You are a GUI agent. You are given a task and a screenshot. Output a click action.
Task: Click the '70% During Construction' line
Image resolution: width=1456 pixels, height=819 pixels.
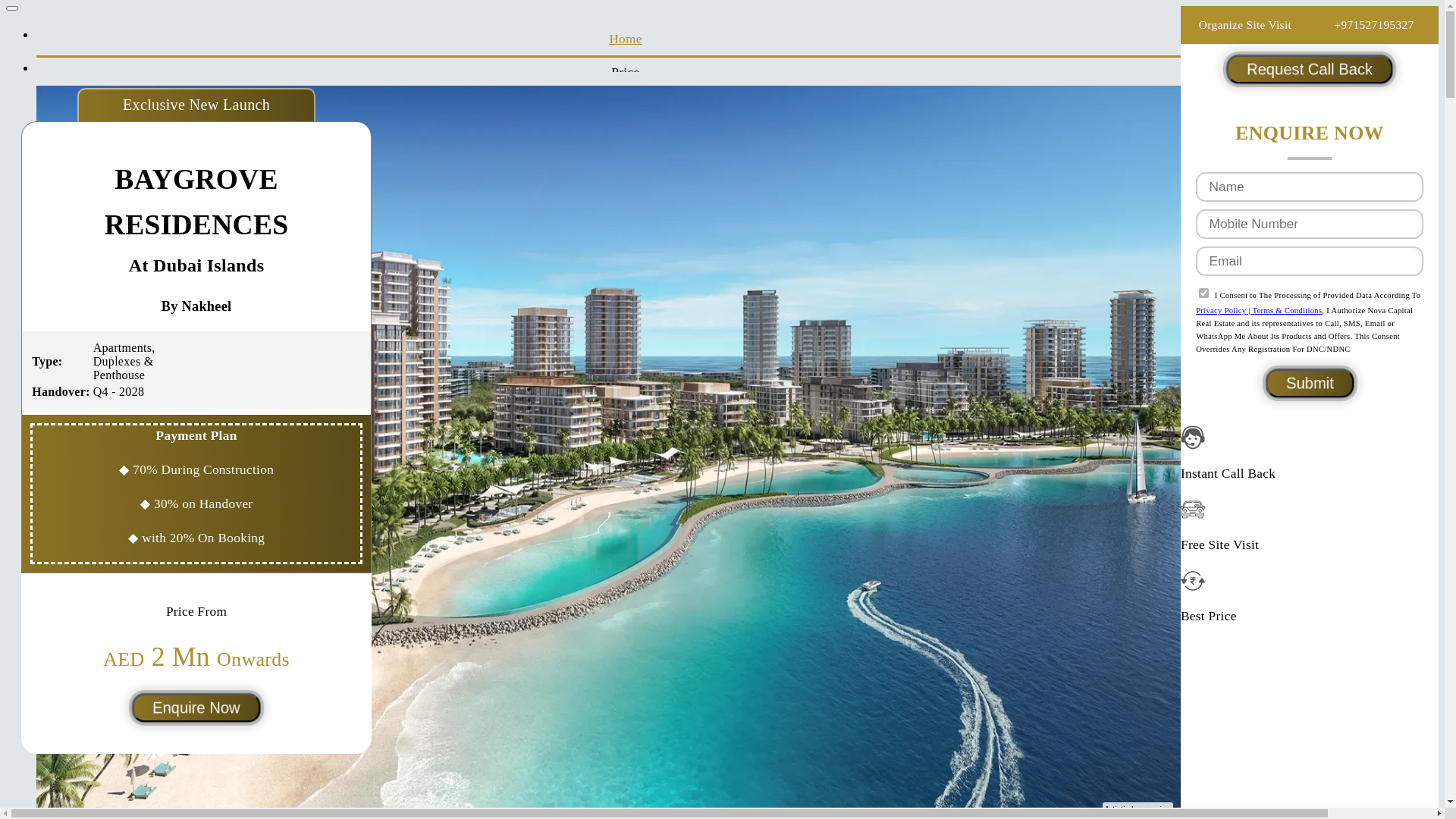pos(196,470)
